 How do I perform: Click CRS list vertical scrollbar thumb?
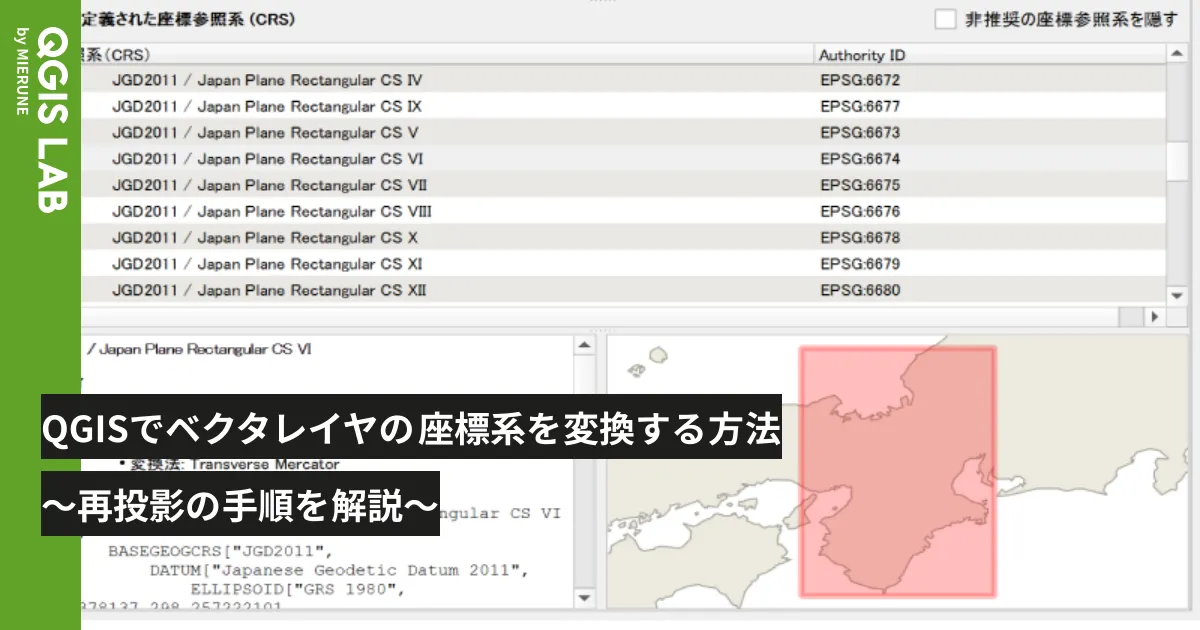coord(1178,162)
